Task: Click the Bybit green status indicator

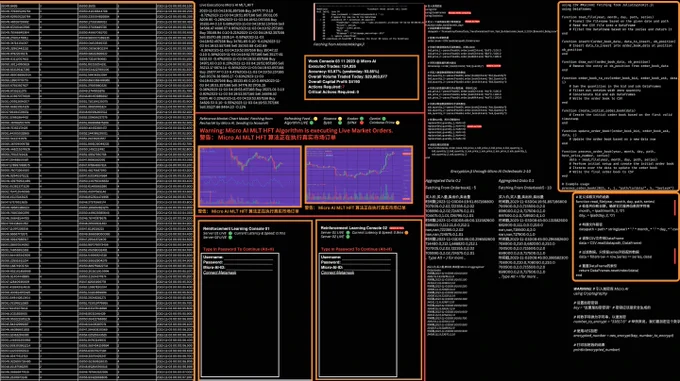Action: pyautogui.click(x=340, y=123)
